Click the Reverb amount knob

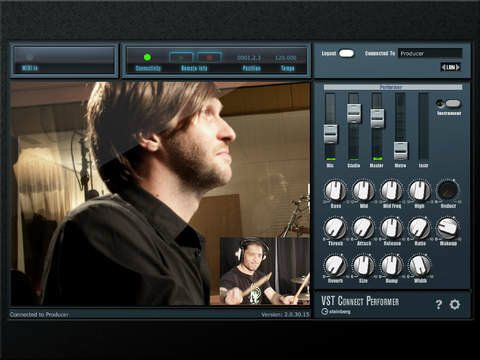click(335, 265)
